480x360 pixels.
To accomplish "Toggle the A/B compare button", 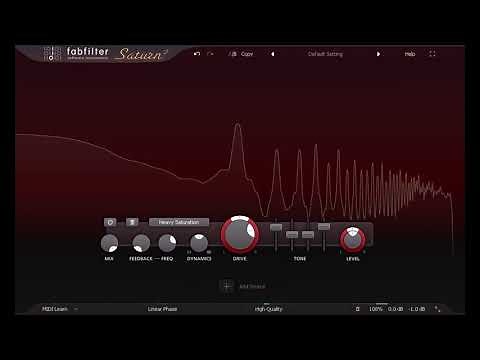I will [233, 54].
